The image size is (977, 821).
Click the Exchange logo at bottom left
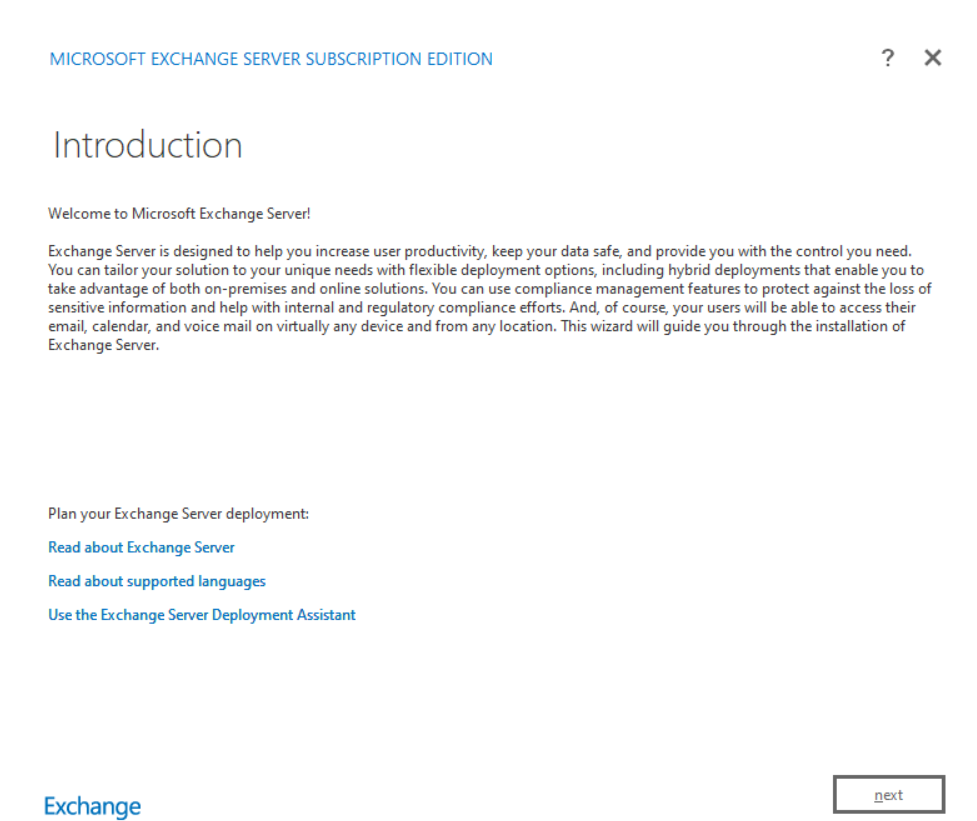[93, 806]
